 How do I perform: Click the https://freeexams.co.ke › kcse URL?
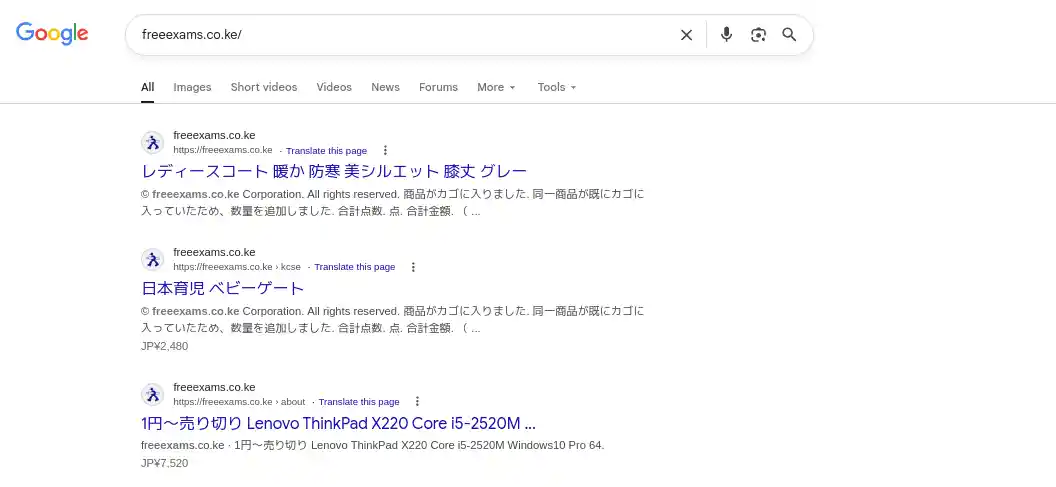[x=237, y=267]
